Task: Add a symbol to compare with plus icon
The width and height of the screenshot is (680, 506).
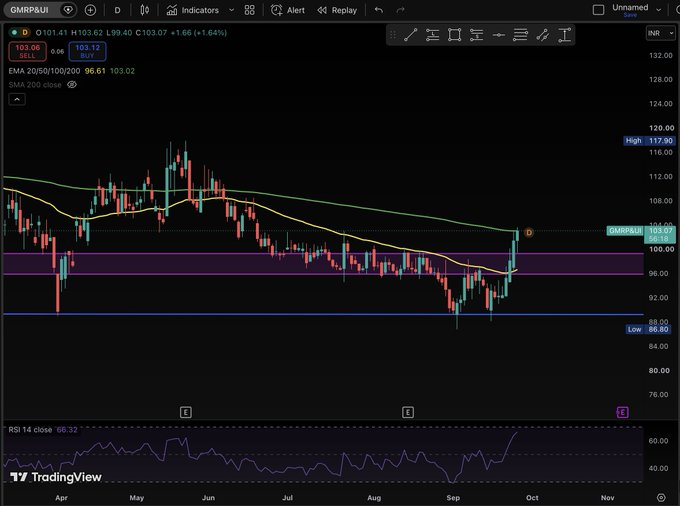Action: tap(90, 10)
